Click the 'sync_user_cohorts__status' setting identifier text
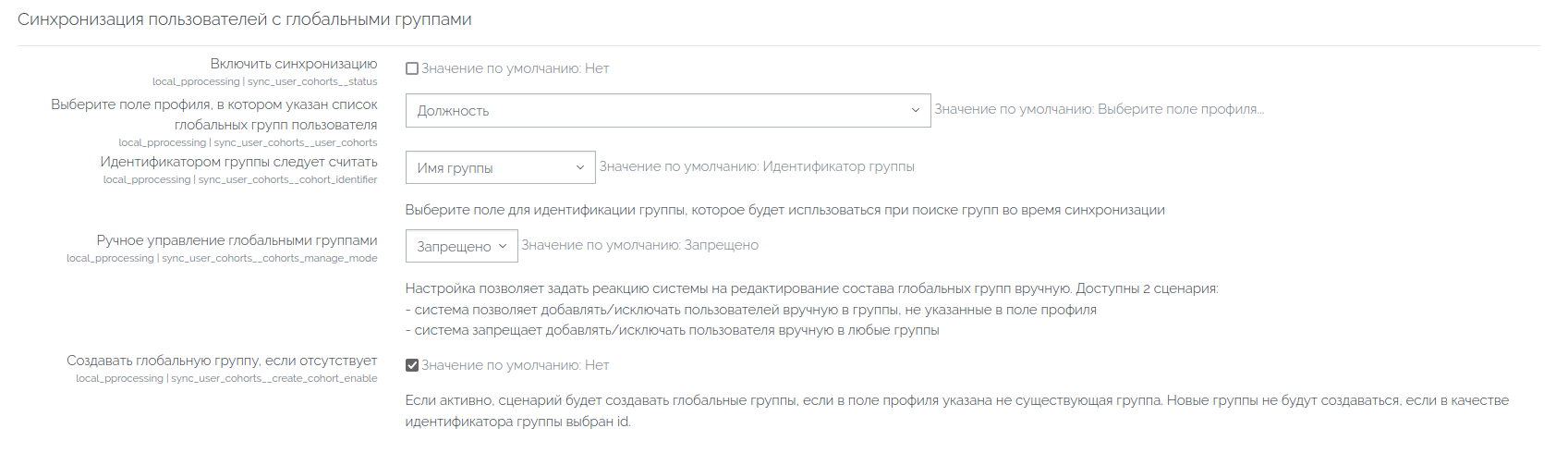1568x453 pixels. [x=312, y=81]
